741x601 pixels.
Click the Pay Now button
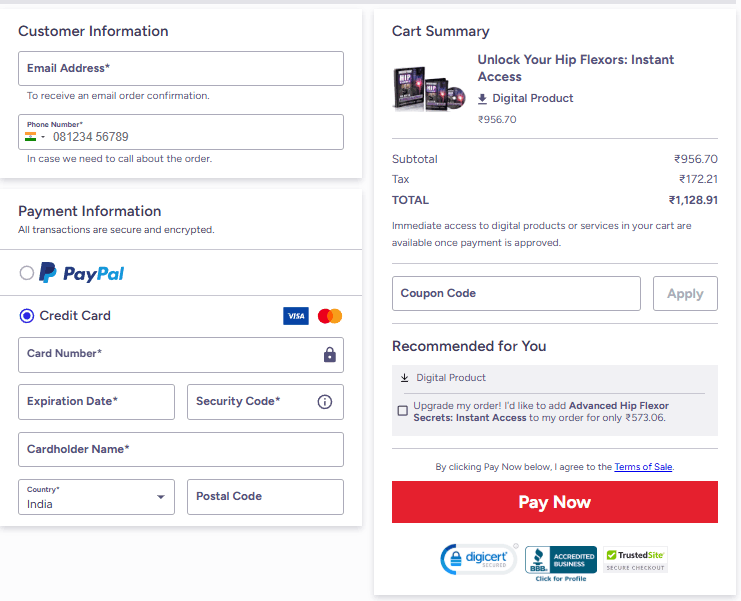(555, 502)
